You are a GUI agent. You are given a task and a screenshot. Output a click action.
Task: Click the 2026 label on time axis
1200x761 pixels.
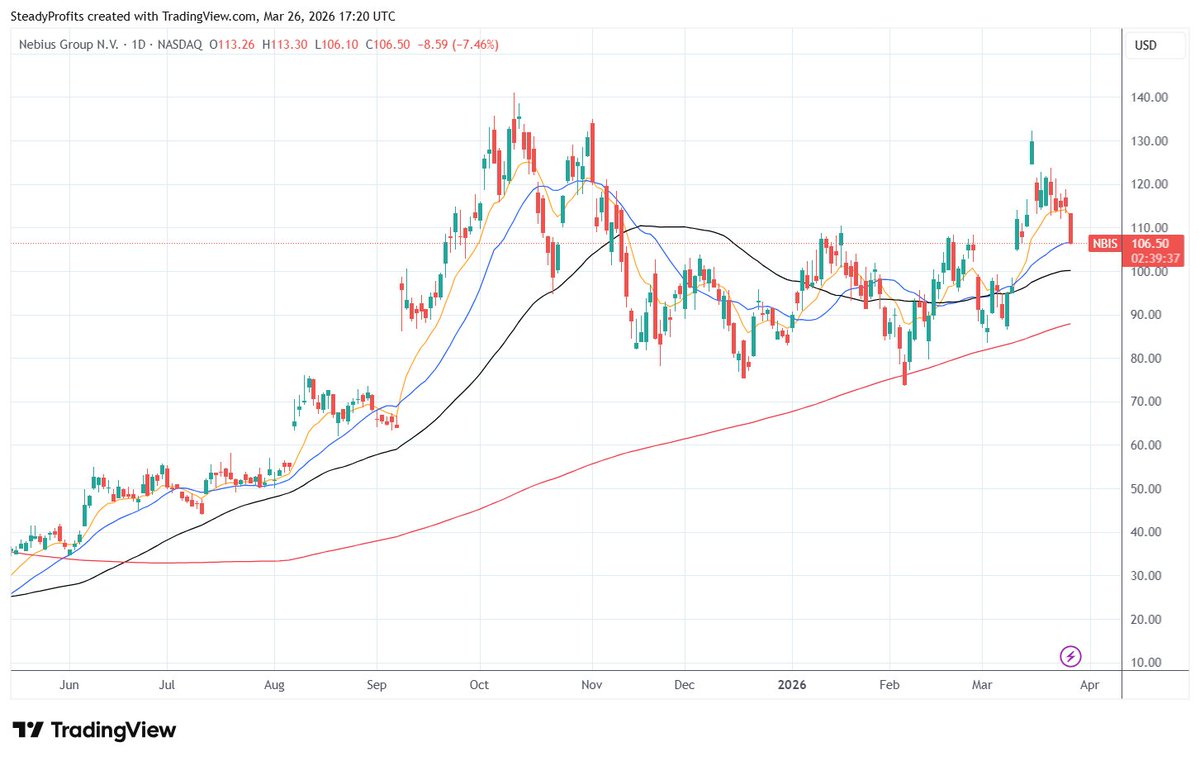pos(792,686)
